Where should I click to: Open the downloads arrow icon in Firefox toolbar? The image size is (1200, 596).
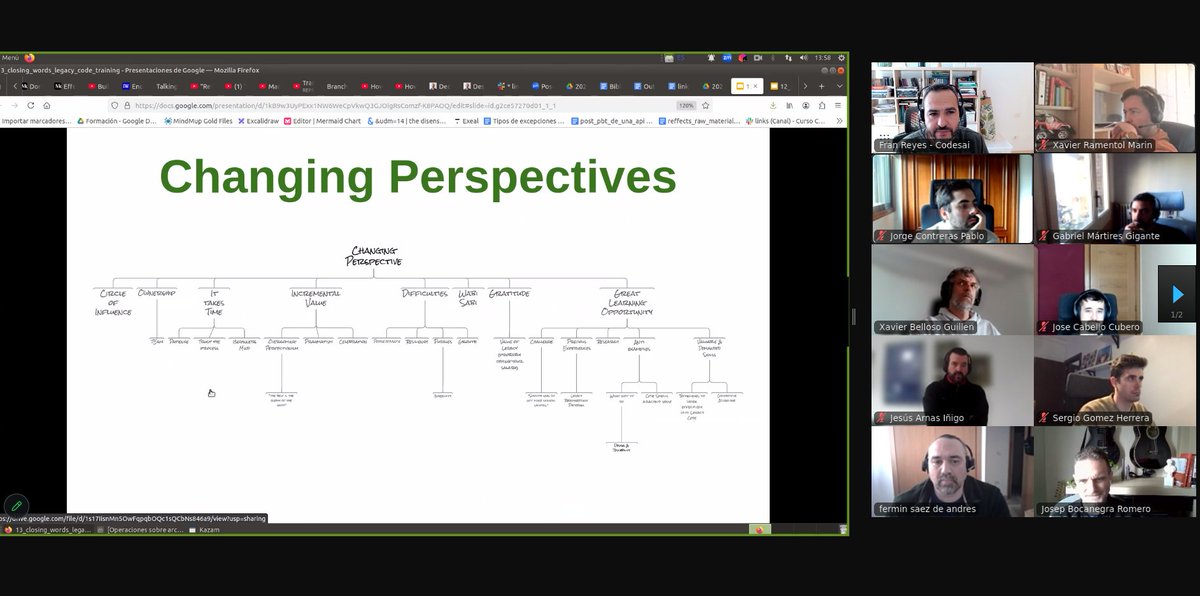[773, 105]
